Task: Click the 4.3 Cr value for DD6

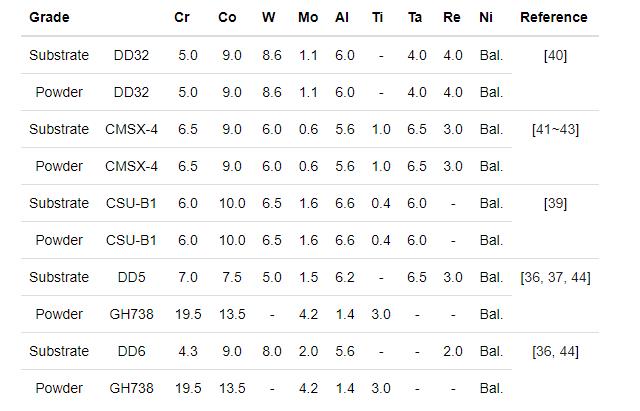Action: [188, 351]
